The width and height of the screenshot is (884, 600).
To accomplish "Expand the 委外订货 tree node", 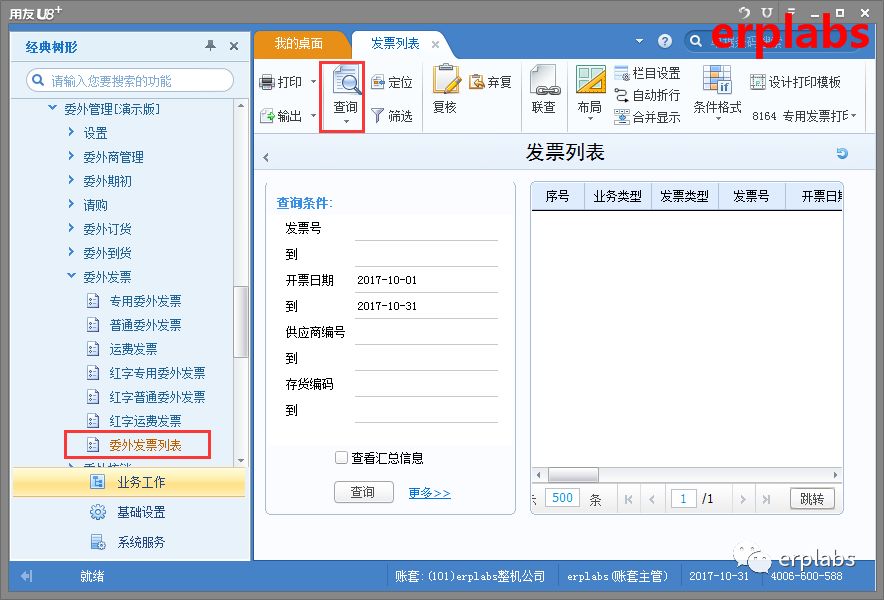I will (x=71, y=228).
